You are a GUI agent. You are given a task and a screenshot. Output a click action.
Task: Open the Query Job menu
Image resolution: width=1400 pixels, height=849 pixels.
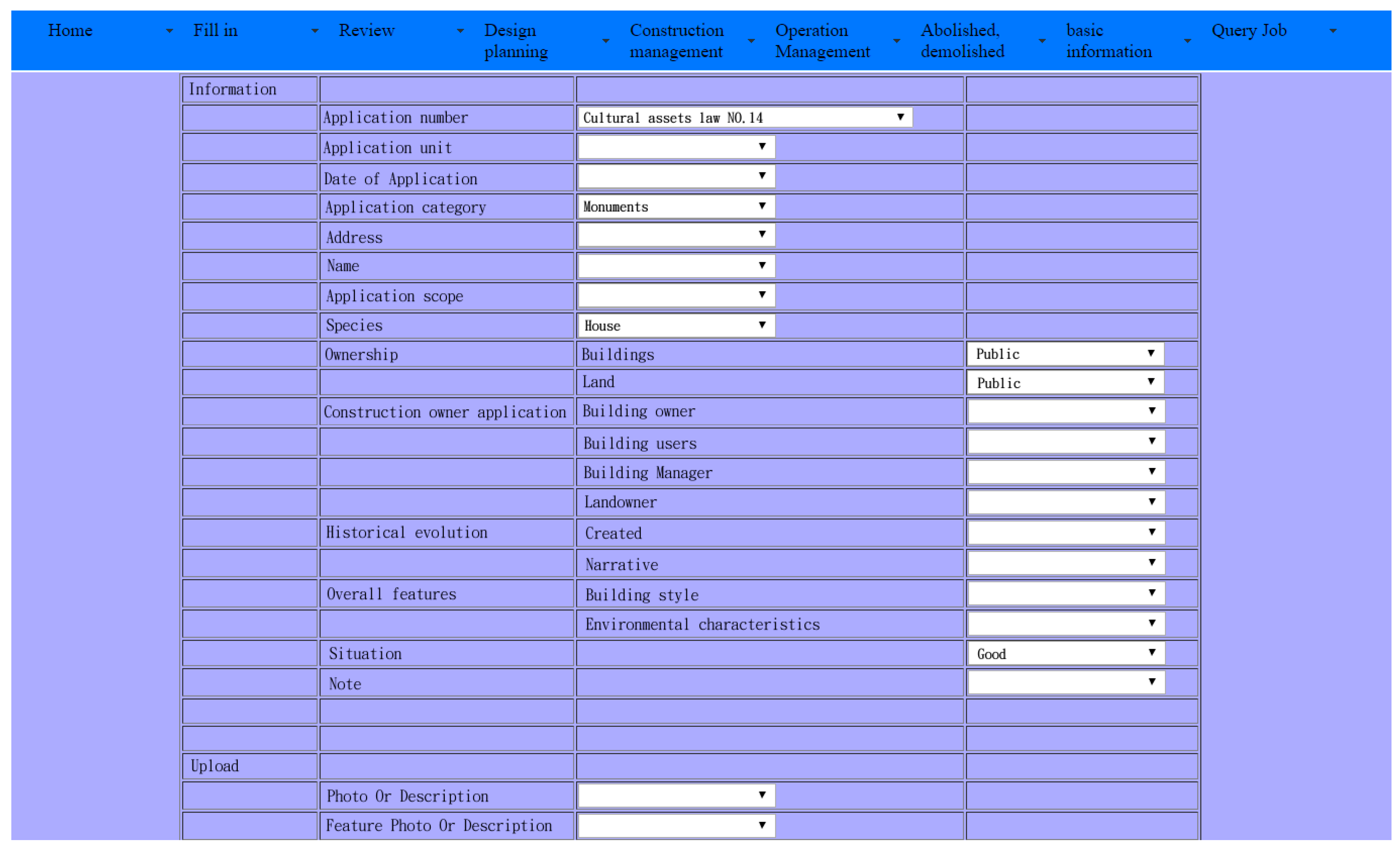coord(1249,30)
